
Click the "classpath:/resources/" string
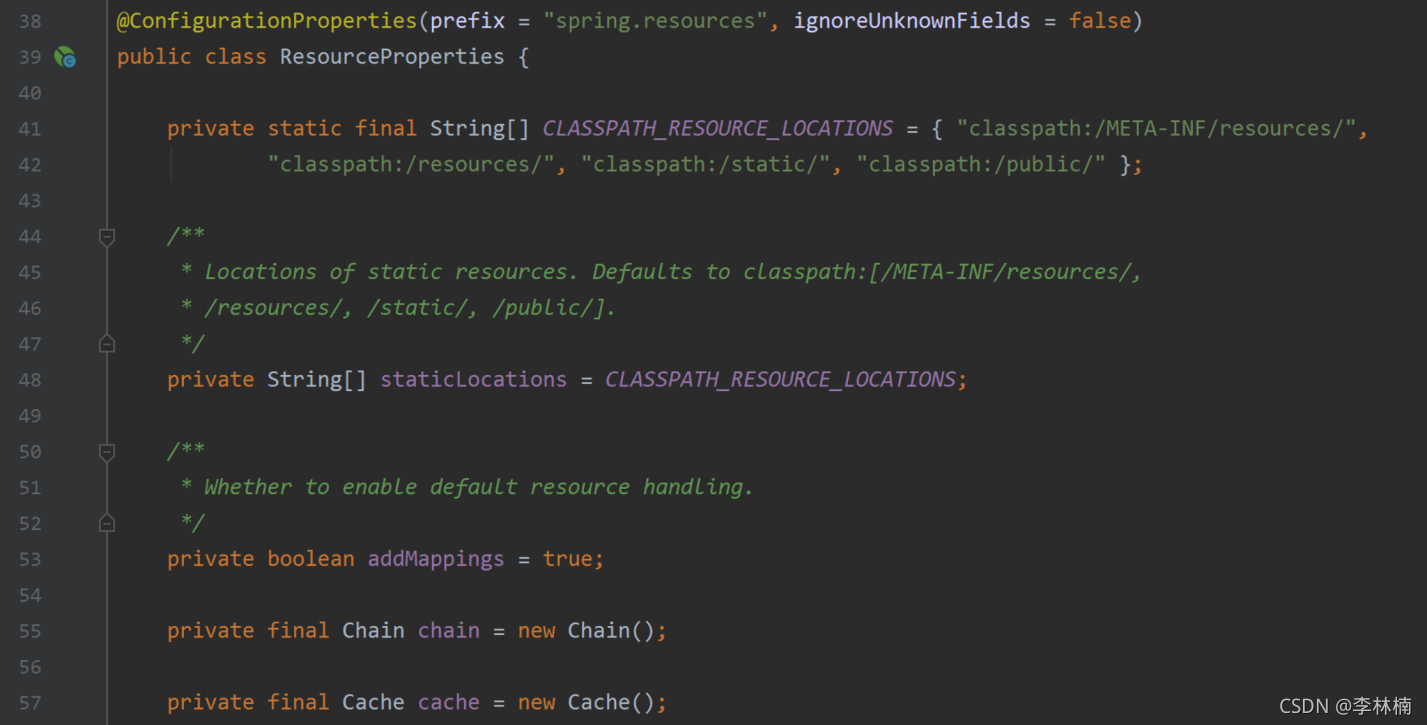click(x=411, y=164)
